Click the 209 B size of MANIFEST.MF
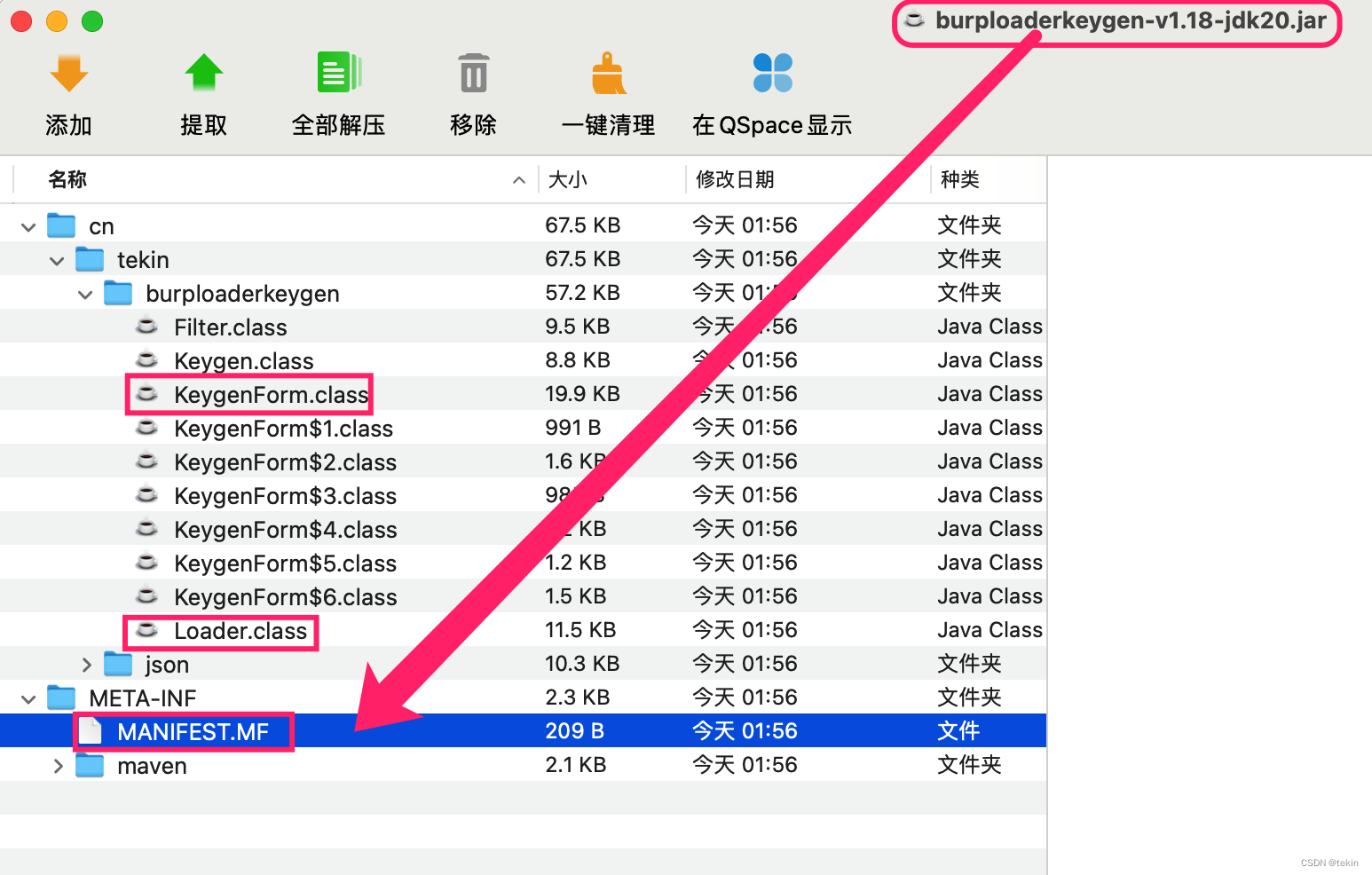1372x875 pixels. pyautogui.click(x=574, y=731)
